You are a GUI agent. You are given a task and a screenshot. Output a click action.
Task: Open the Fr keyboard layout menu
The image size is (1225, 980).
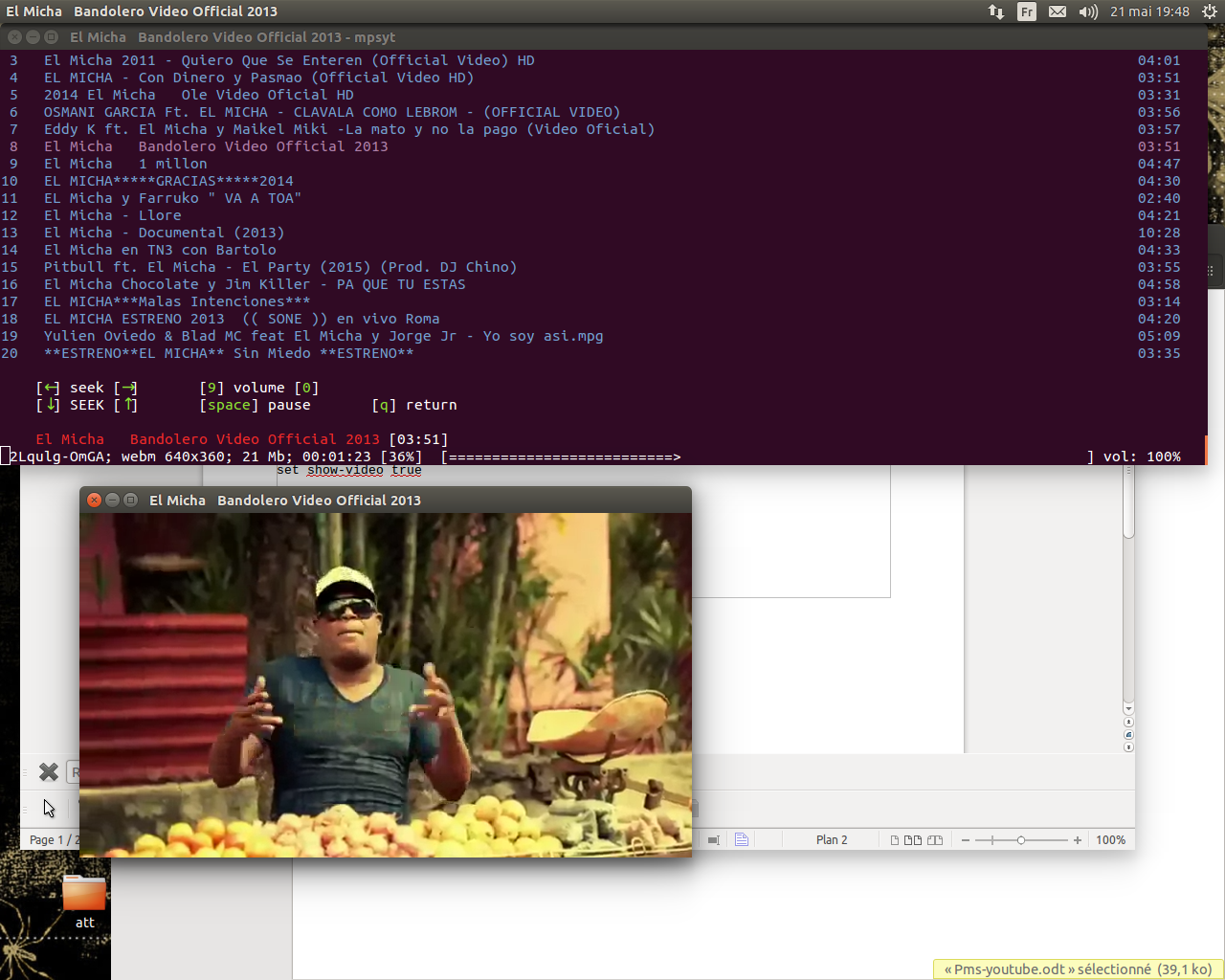1027,11
